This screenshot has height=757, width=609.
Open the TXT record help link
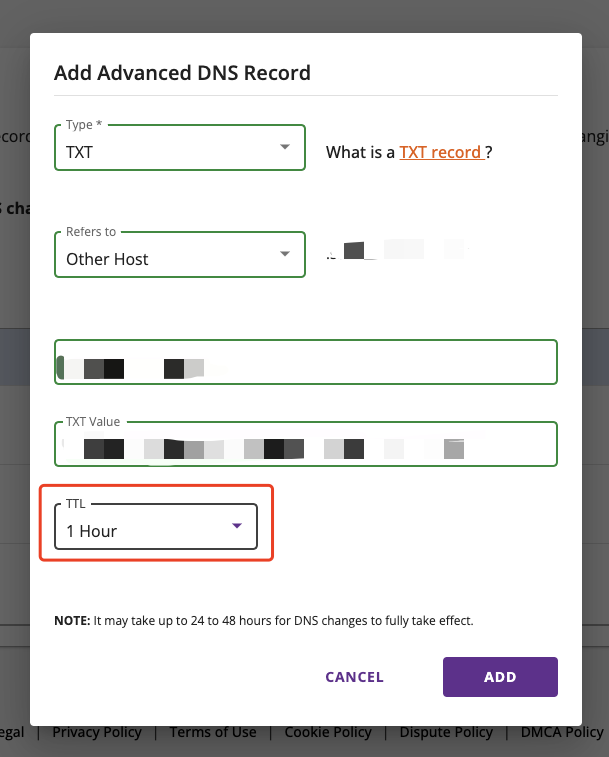[x=441, y=153]
